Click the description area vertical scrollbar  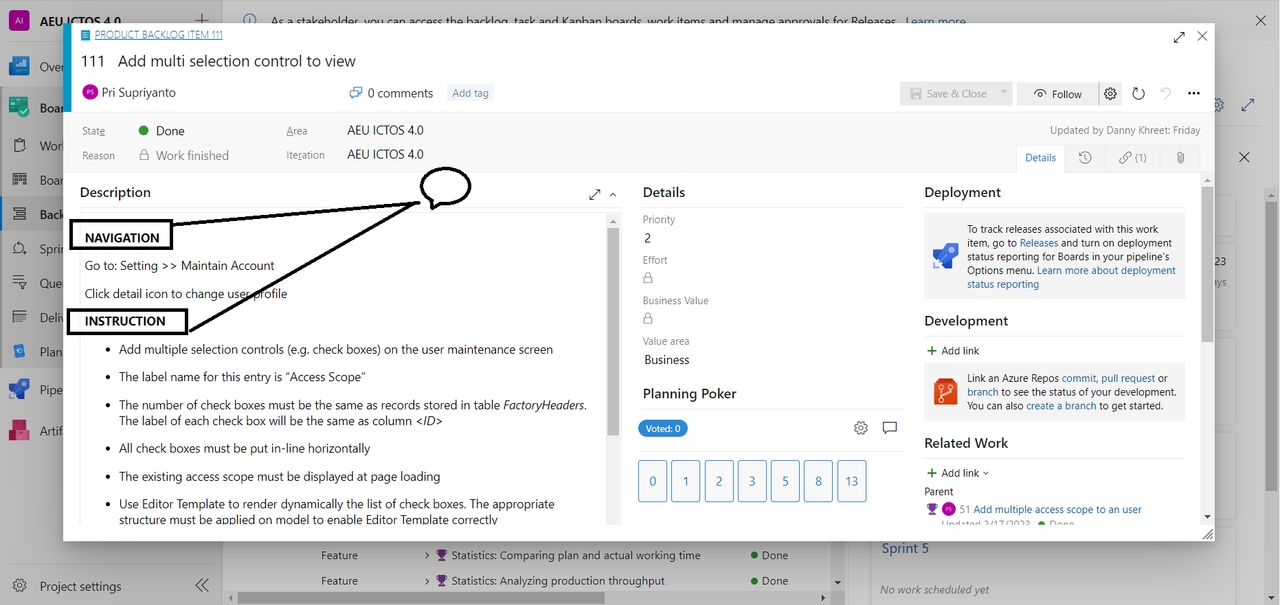click(613, 330)
